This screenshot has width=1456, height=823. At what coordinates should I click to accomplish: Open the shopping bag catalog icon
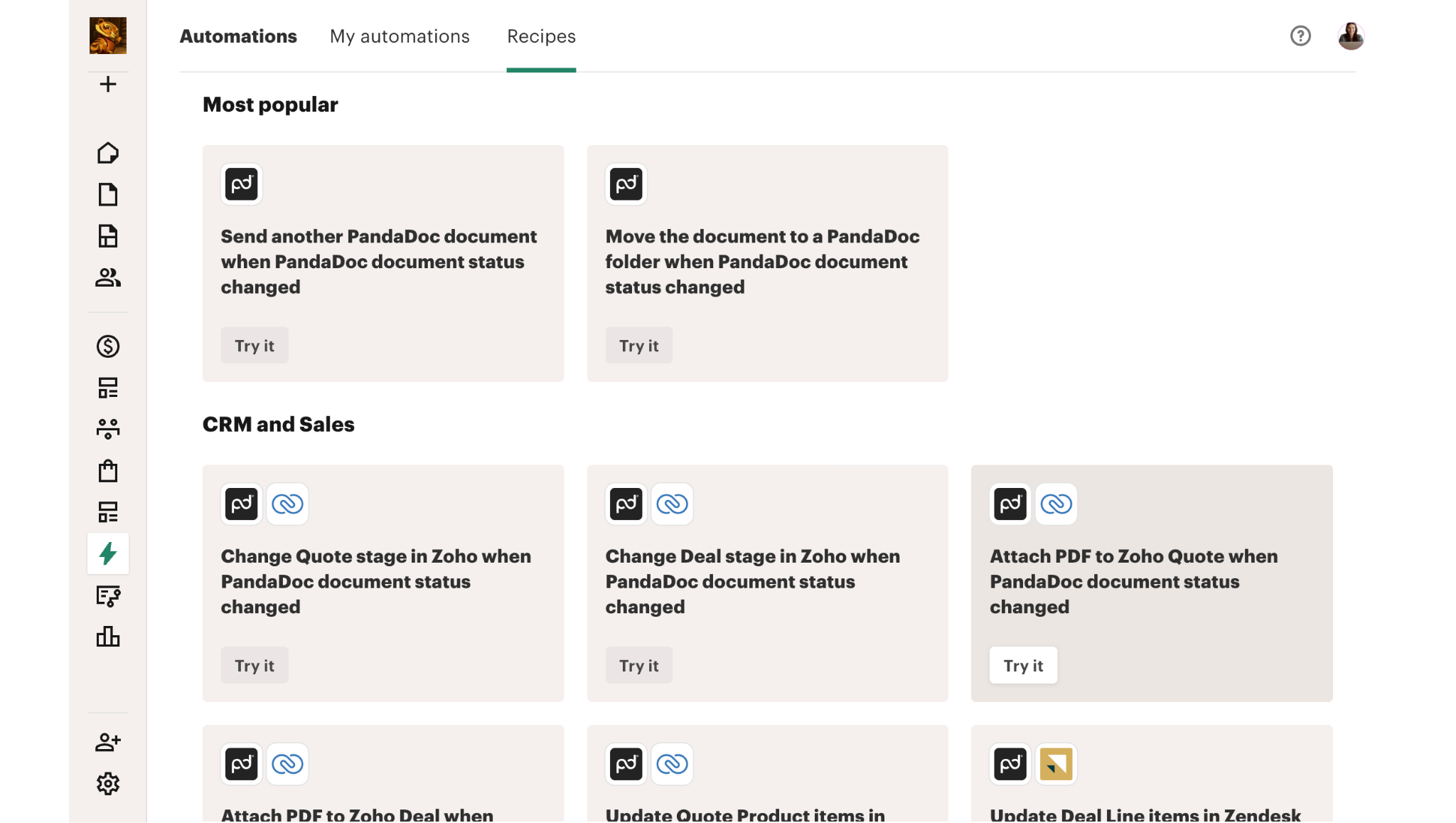pyautogui.click(x=108, y=471)
